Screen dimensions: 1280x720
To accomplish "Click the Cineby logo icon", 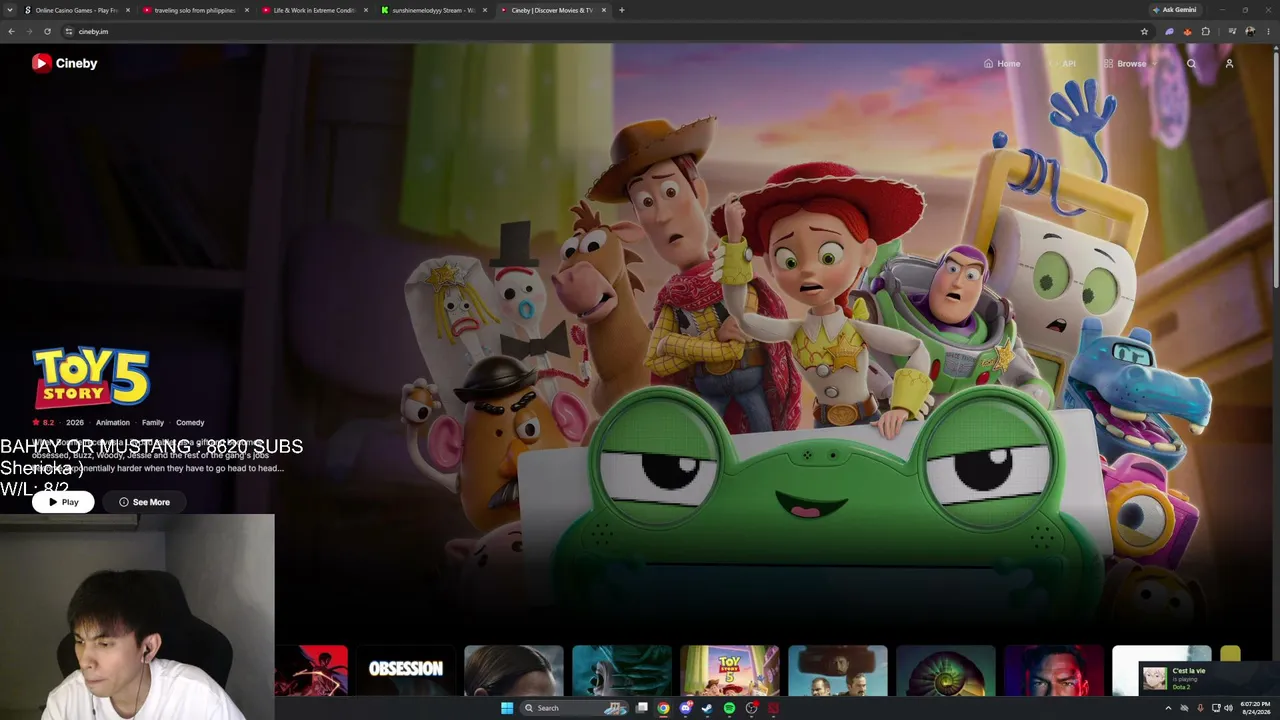I will (x=41, y=63).
